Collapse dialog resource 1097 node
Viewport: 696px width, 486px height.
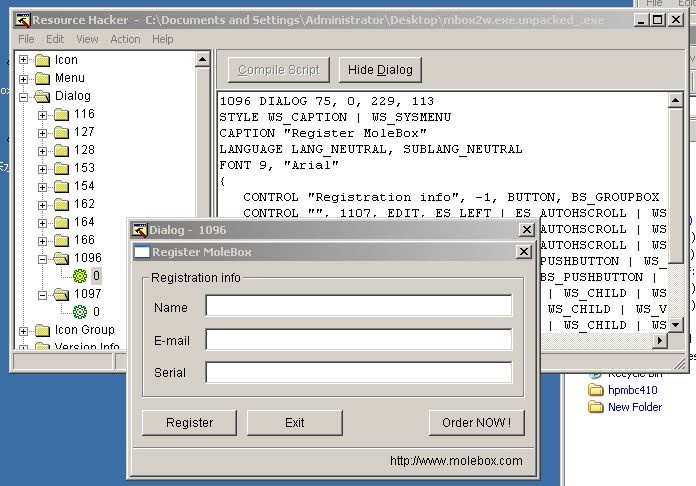coord(42,295)
